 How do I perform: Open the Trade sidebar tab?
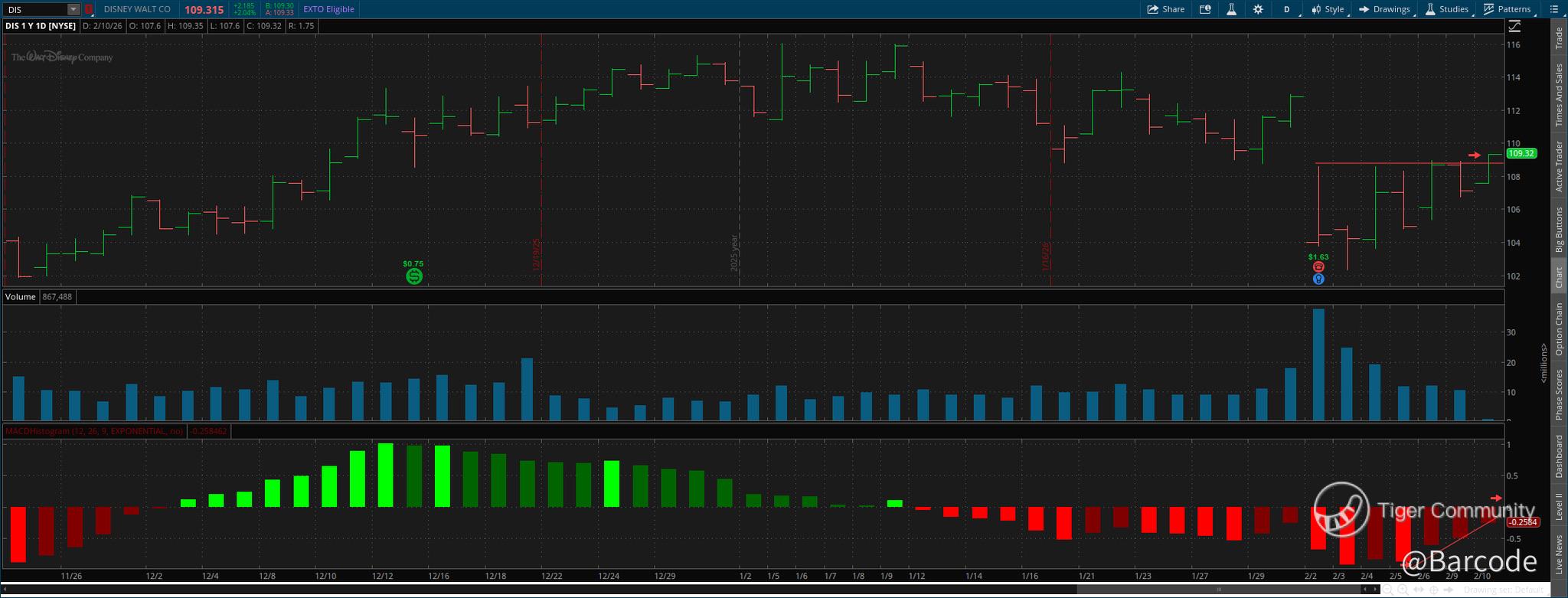point(1559,38)
